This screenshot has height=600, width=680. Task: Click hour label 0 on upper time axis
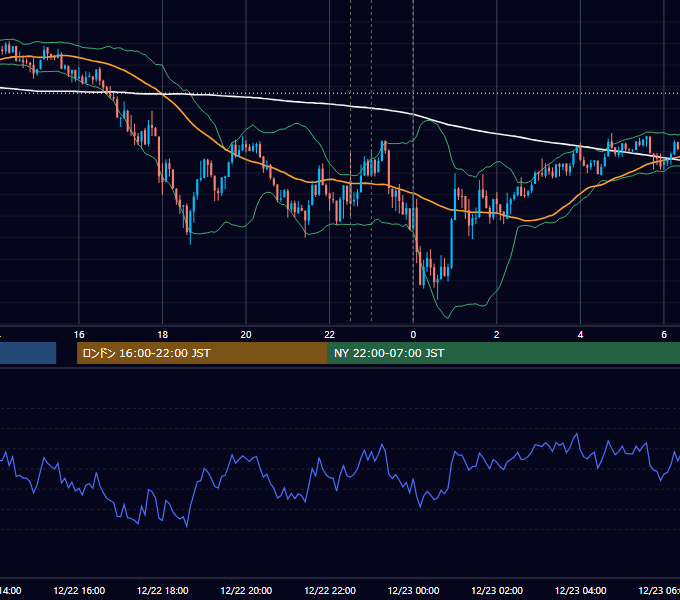coord(413,335)
